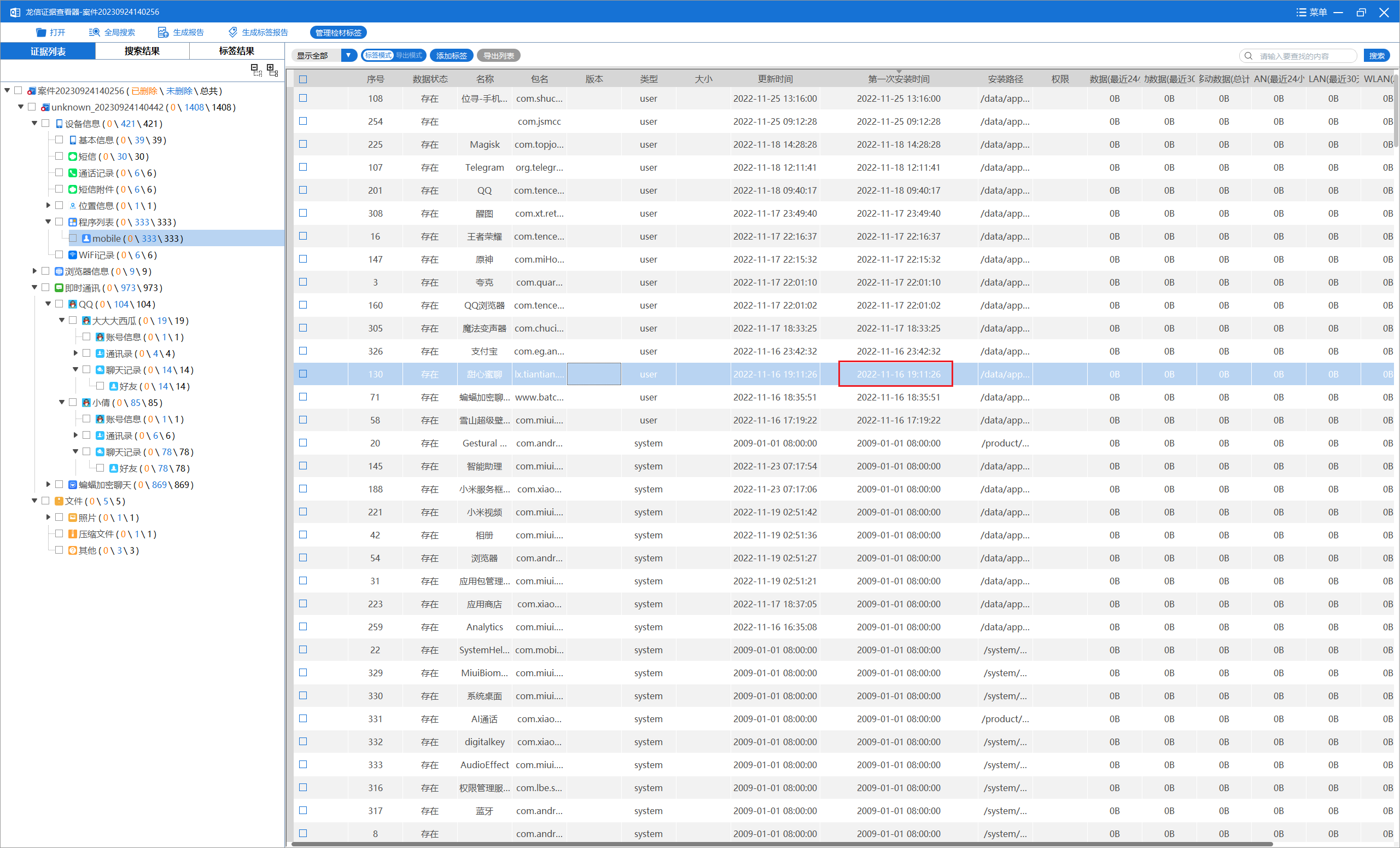This screenshot has height=848, width=1400.
Task: Open the 全局搜索 search icon
Action: 94,32
